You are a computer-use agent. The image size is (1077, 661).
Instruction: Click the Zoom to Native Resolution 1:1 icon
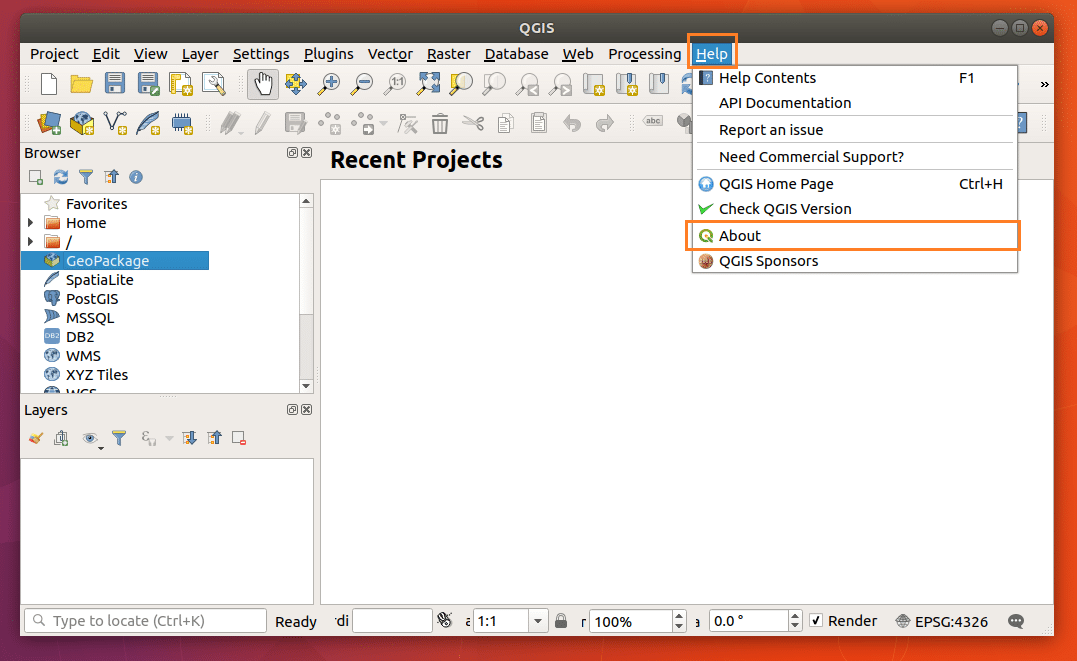tap(395, 84)
